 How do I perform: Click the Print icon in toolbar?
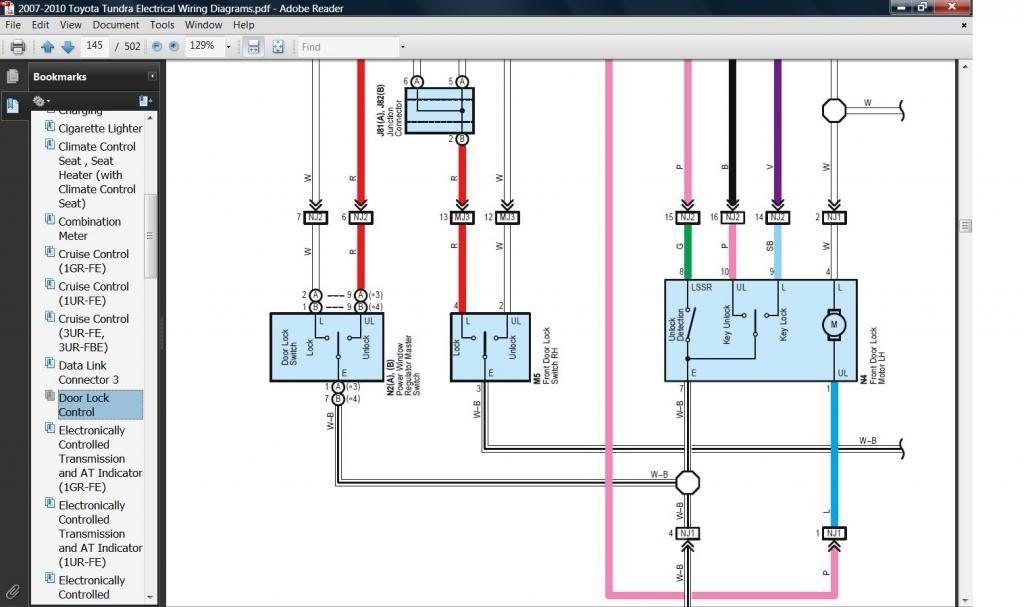[17, 47]
